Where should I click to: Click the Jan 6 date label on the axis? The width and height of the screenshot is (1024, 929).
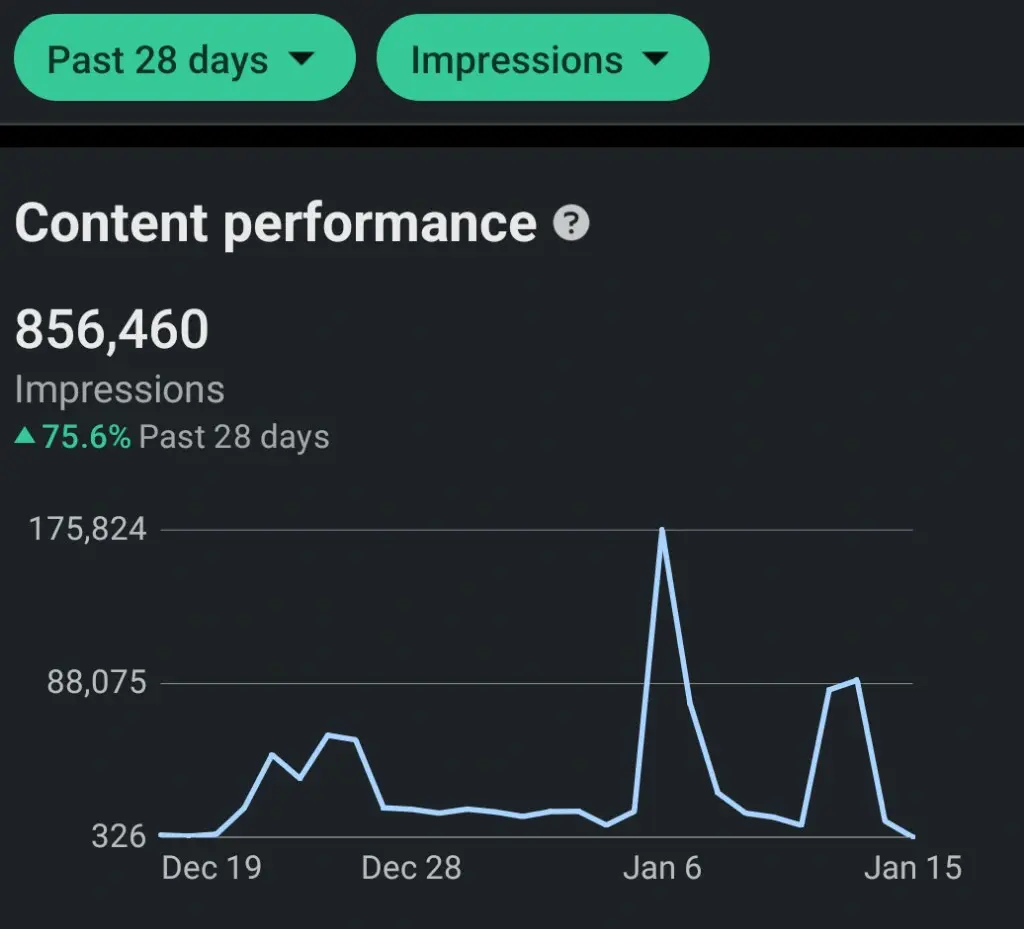point(662,868)
